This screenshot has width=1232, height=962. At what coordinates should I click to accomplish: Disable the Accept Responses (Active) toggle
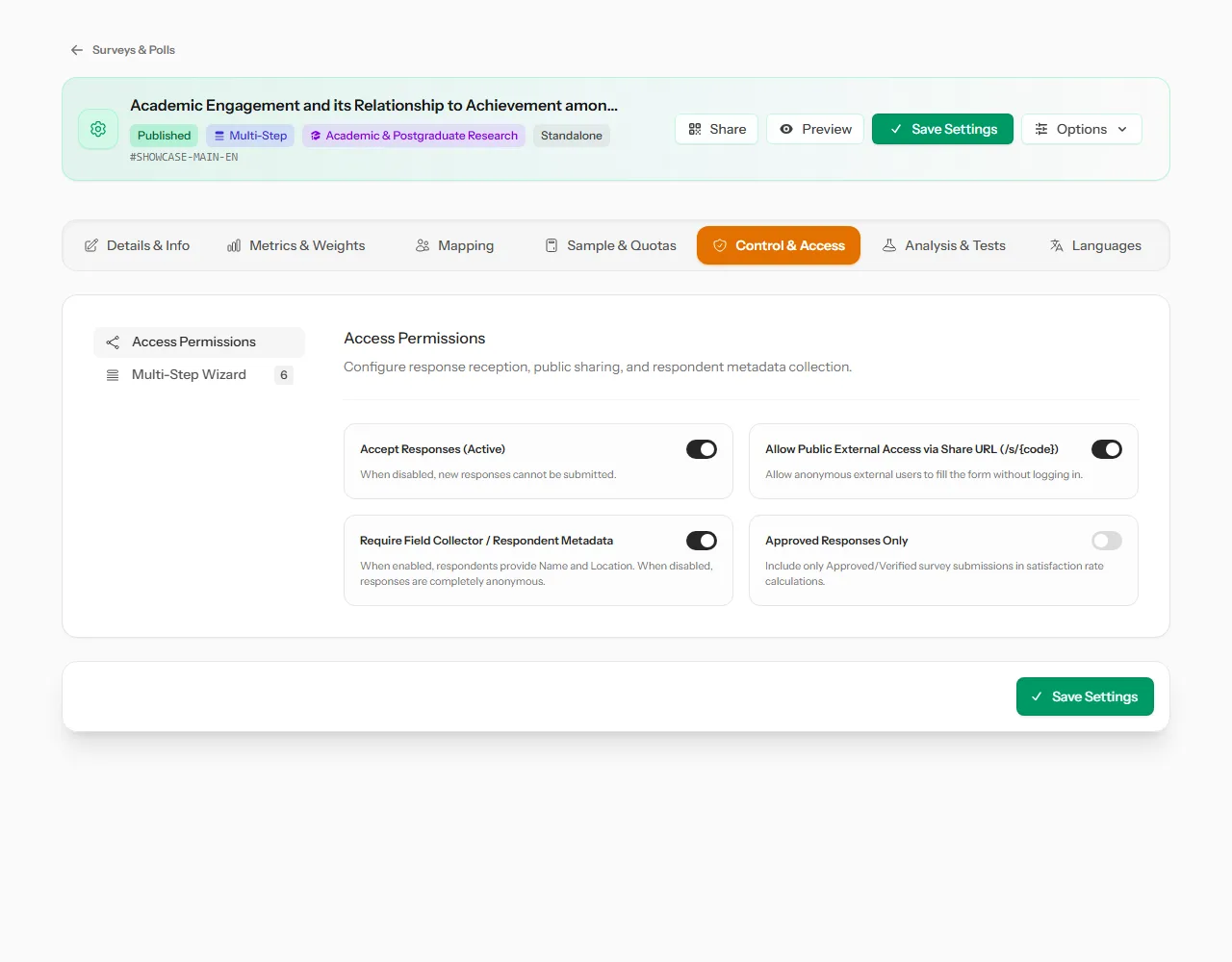pos(702,449)
